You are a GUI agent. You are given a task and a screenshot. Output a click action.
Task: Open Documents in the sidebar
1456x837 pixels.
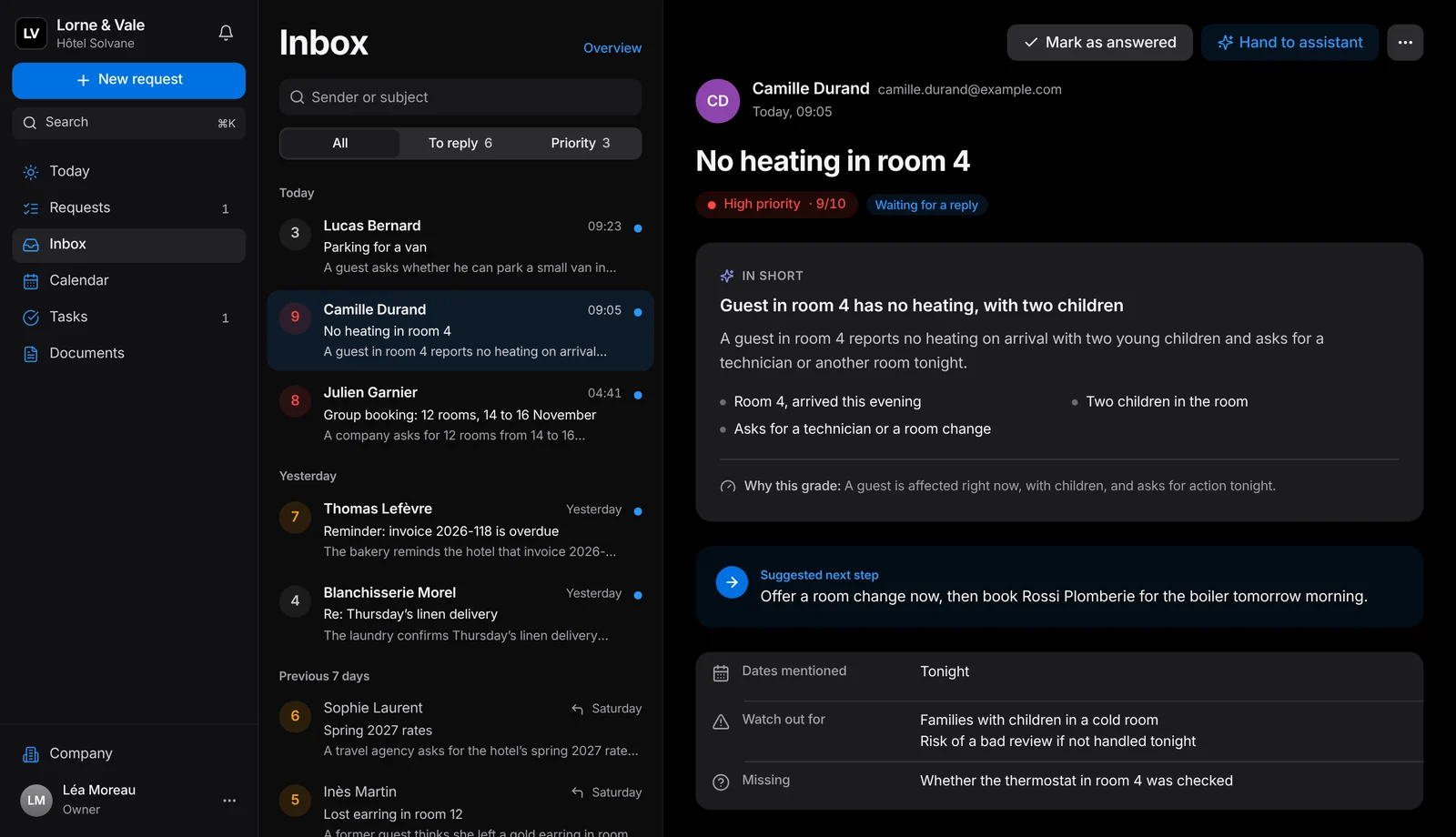click(128, 353)
